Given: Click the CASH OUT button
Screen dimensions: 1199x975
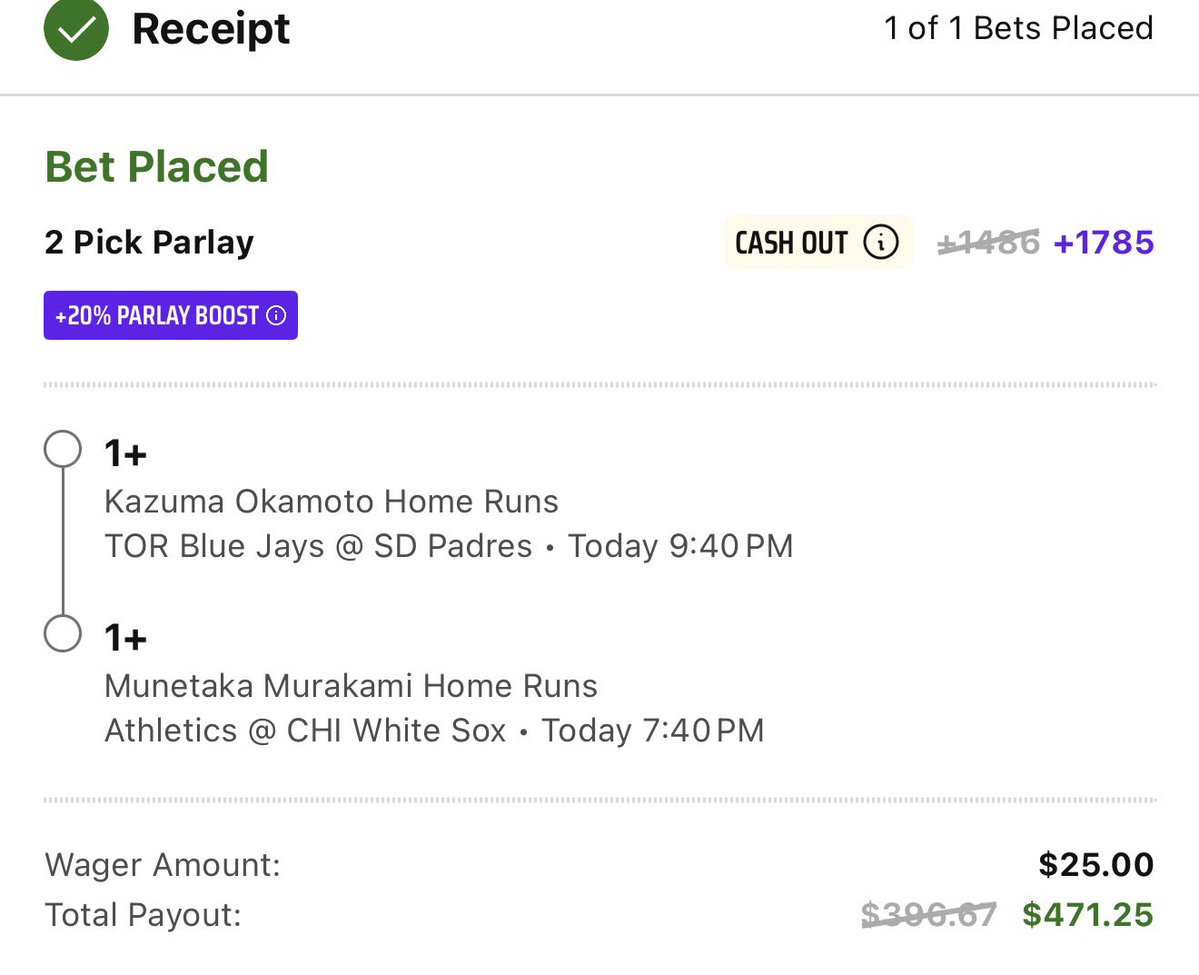Looking at the screenshot, I should (818, 242).
